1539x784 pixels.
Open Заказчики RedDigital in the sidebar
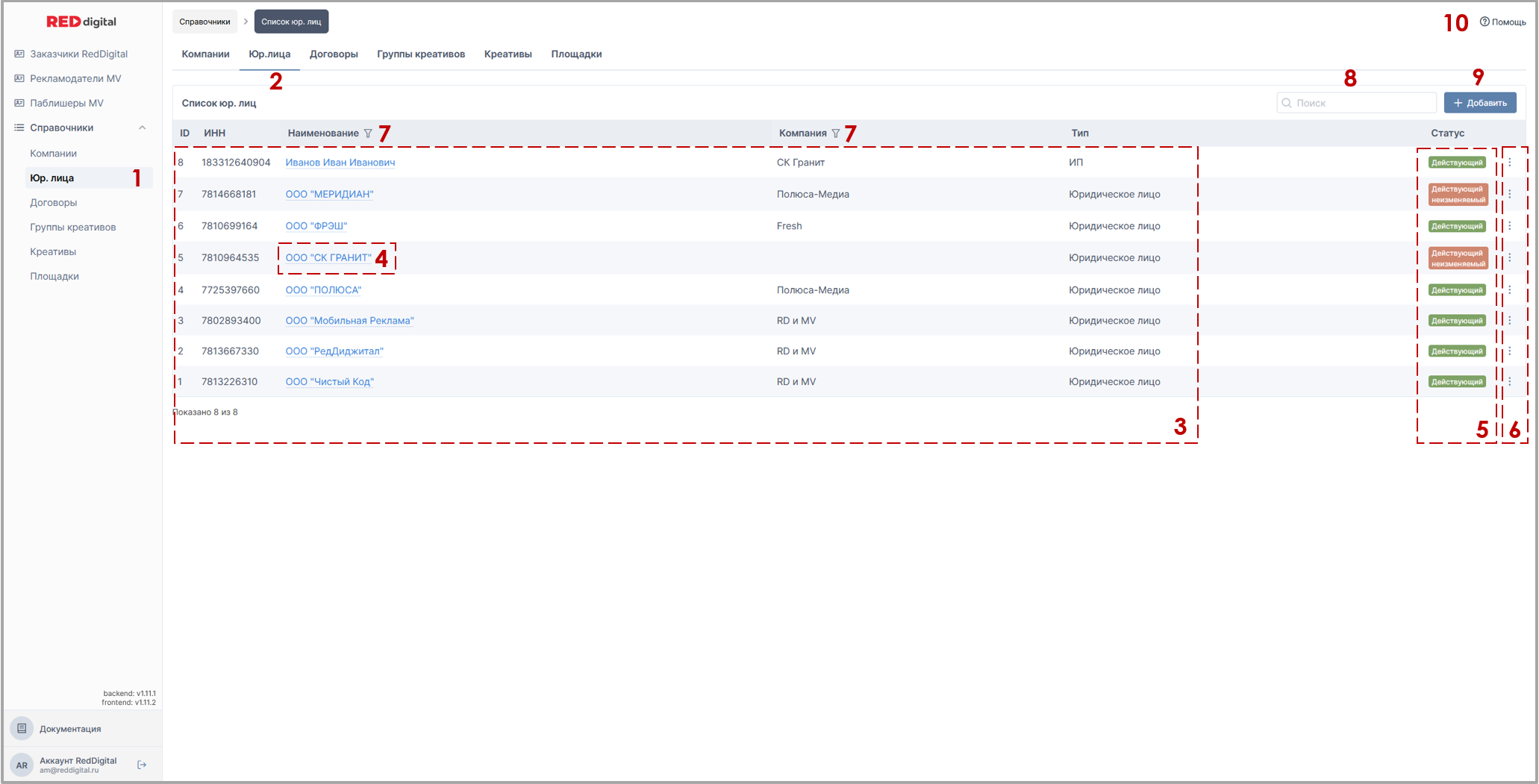point(78,54)
